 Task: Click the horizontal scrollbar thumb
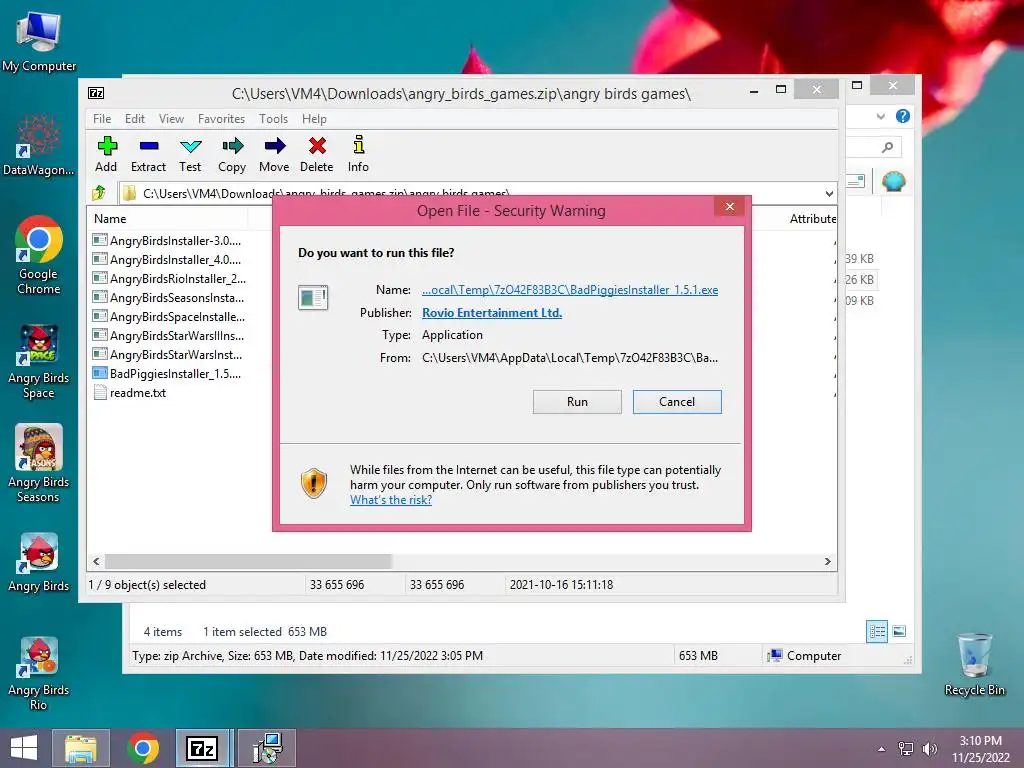pyautogui.click(x=248, y=562)
